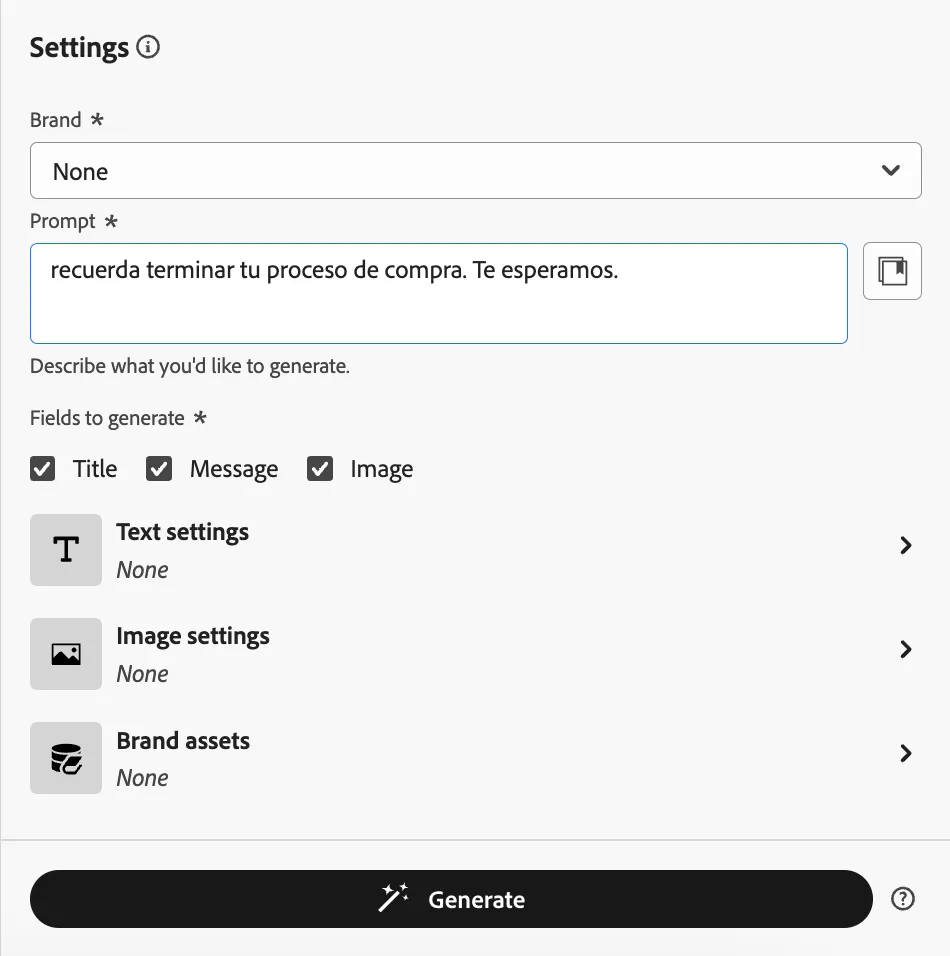Screen dimensions: 950x956
Task: Click the Image settings picture icon
Action: pyautogui.click(x=66, y=654)
